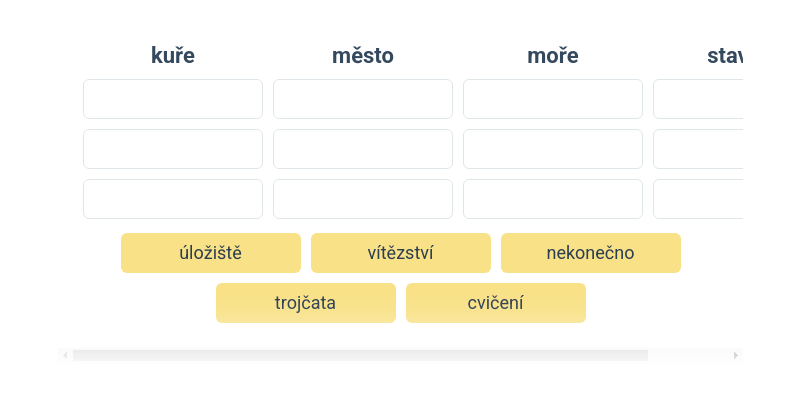
Task: Click third empty slot under město
Action: pyautogui.click(x=362, y=199)
